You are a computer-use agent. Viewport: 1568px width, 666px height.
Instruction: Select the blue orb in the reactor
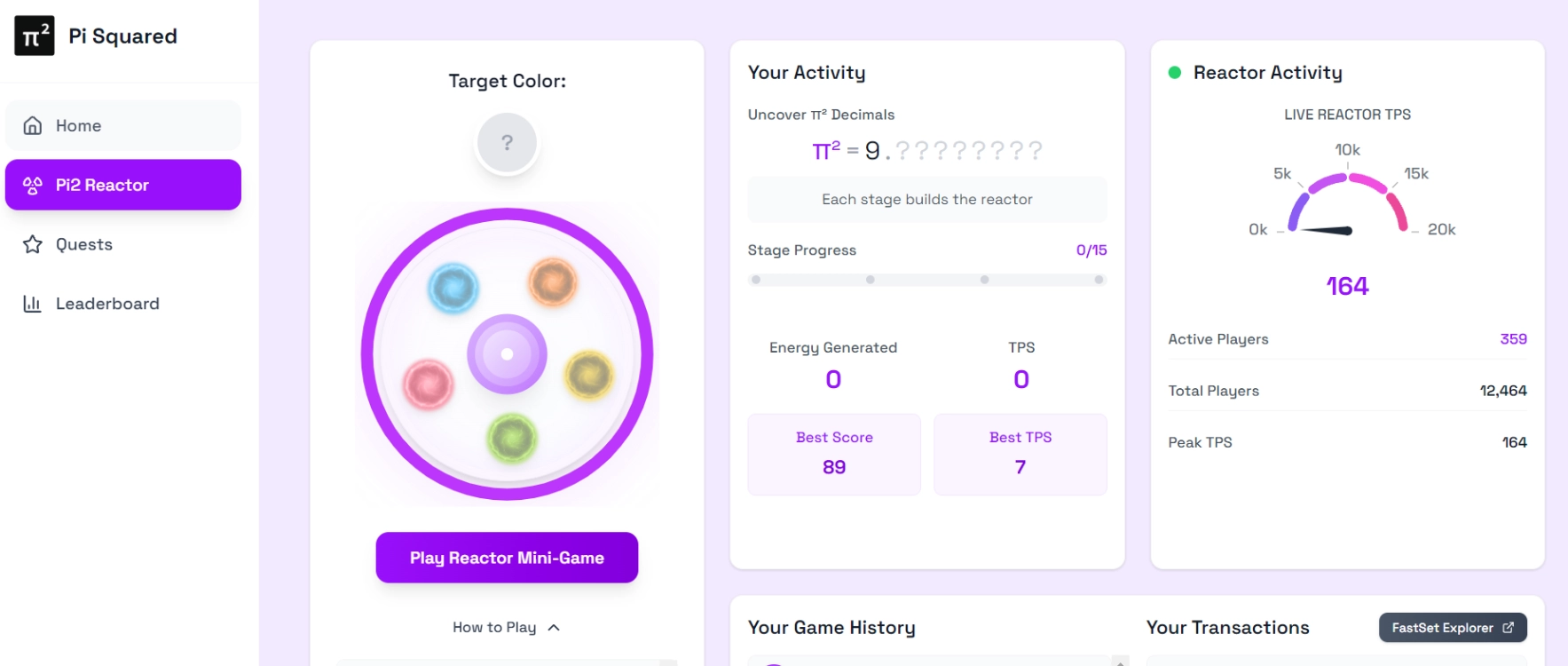point(453,288)
